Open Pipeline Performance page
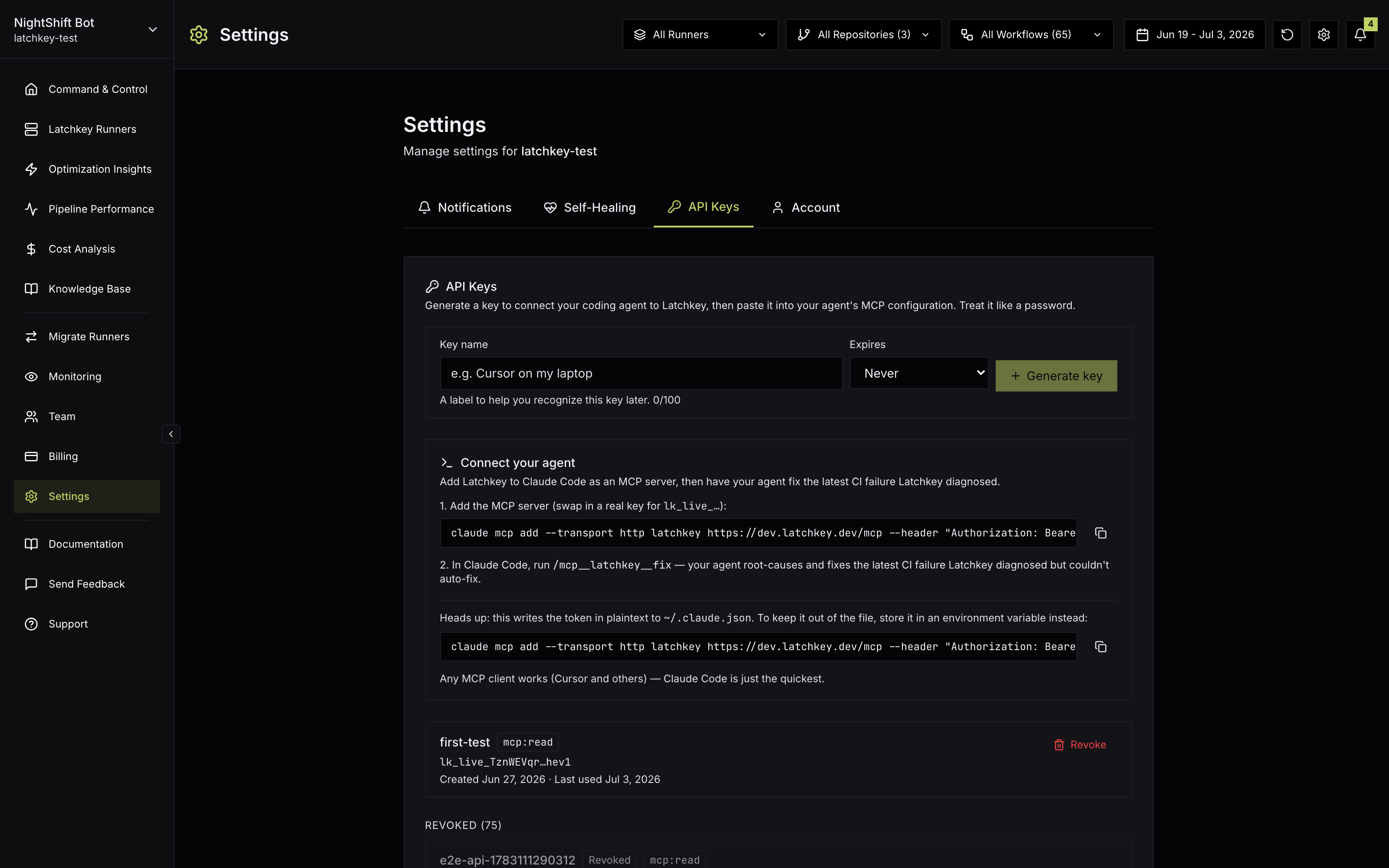The image size is (1389, 868). [87, 209]
